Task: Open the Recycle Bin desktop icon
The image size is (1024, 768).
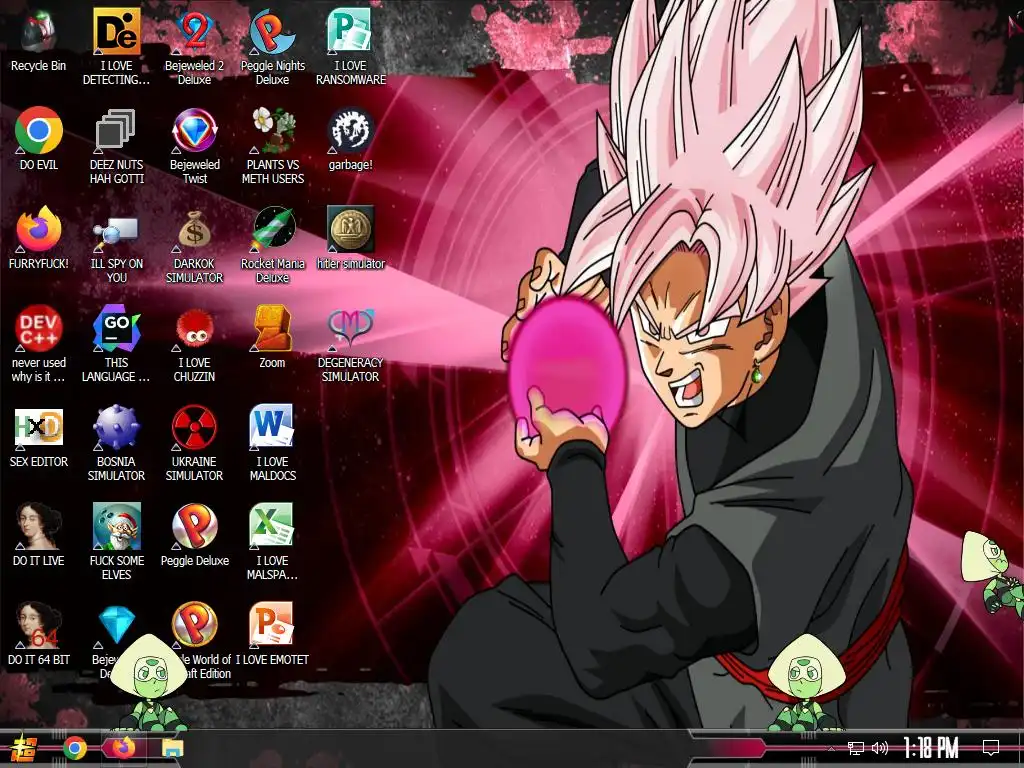Action: point(39,41)
